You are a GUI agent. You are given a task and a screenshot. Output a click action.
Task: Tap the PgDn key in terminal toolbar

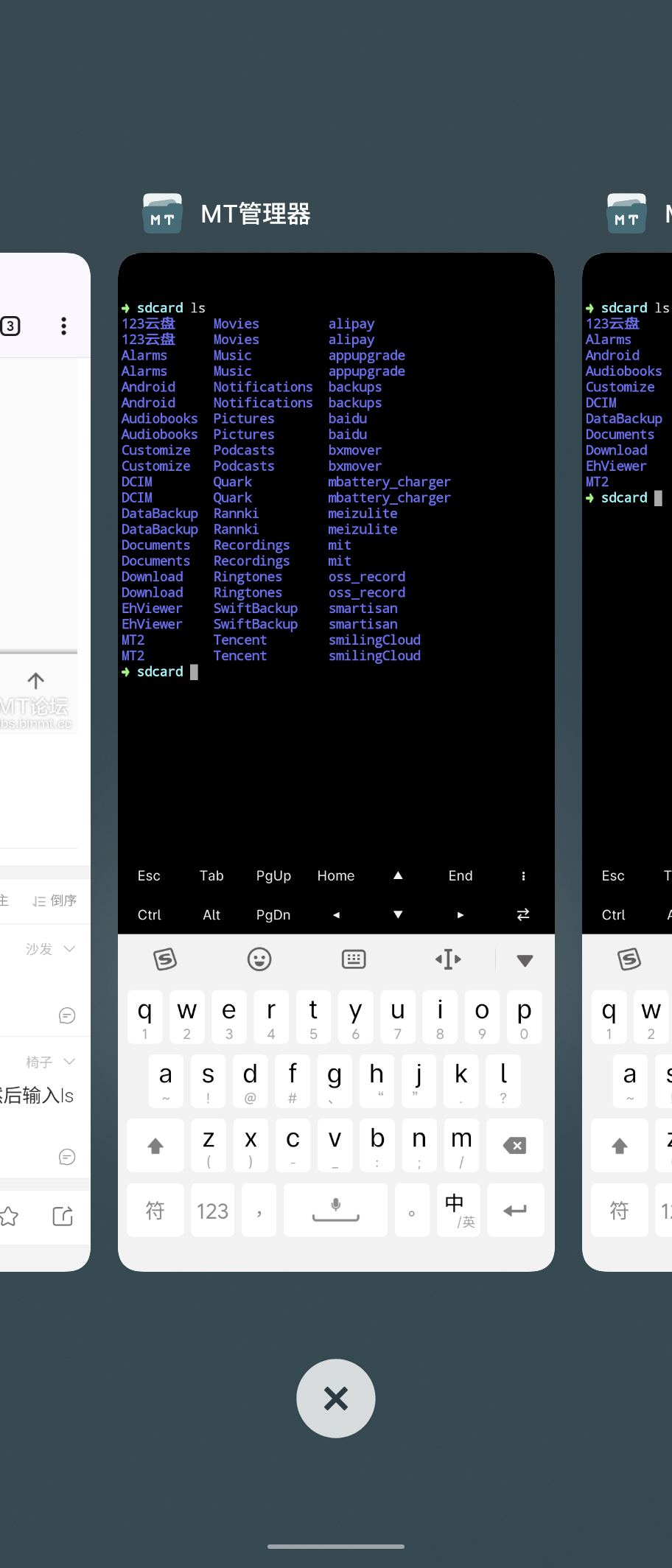(273, 914)
